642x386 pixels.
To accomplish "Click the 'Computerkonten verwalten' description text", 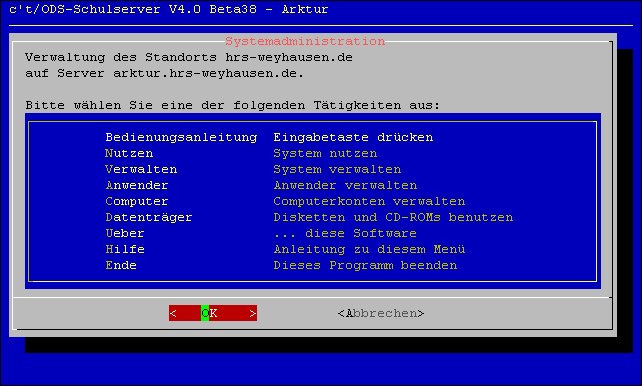I will click(x=369, y=201).
